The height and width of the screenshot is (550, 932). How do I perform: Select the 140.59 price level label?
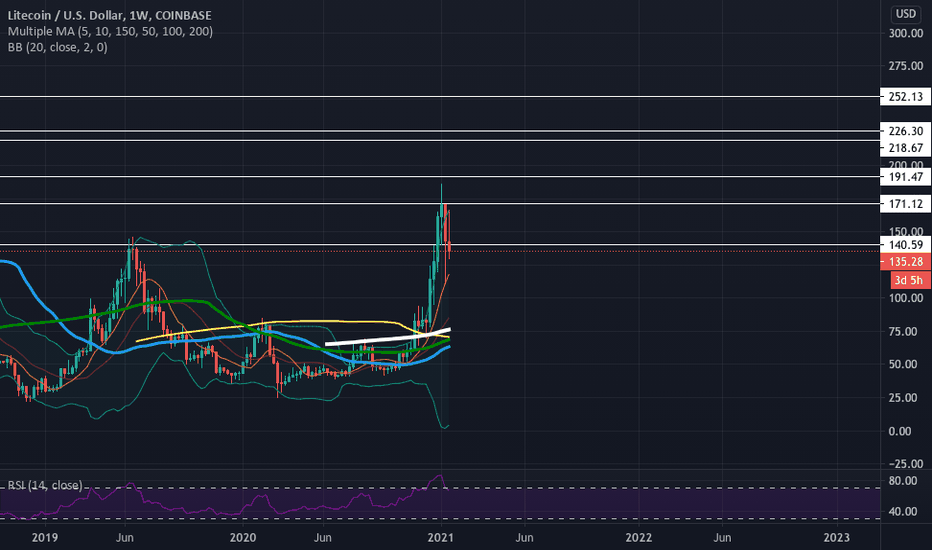point(905,244)
